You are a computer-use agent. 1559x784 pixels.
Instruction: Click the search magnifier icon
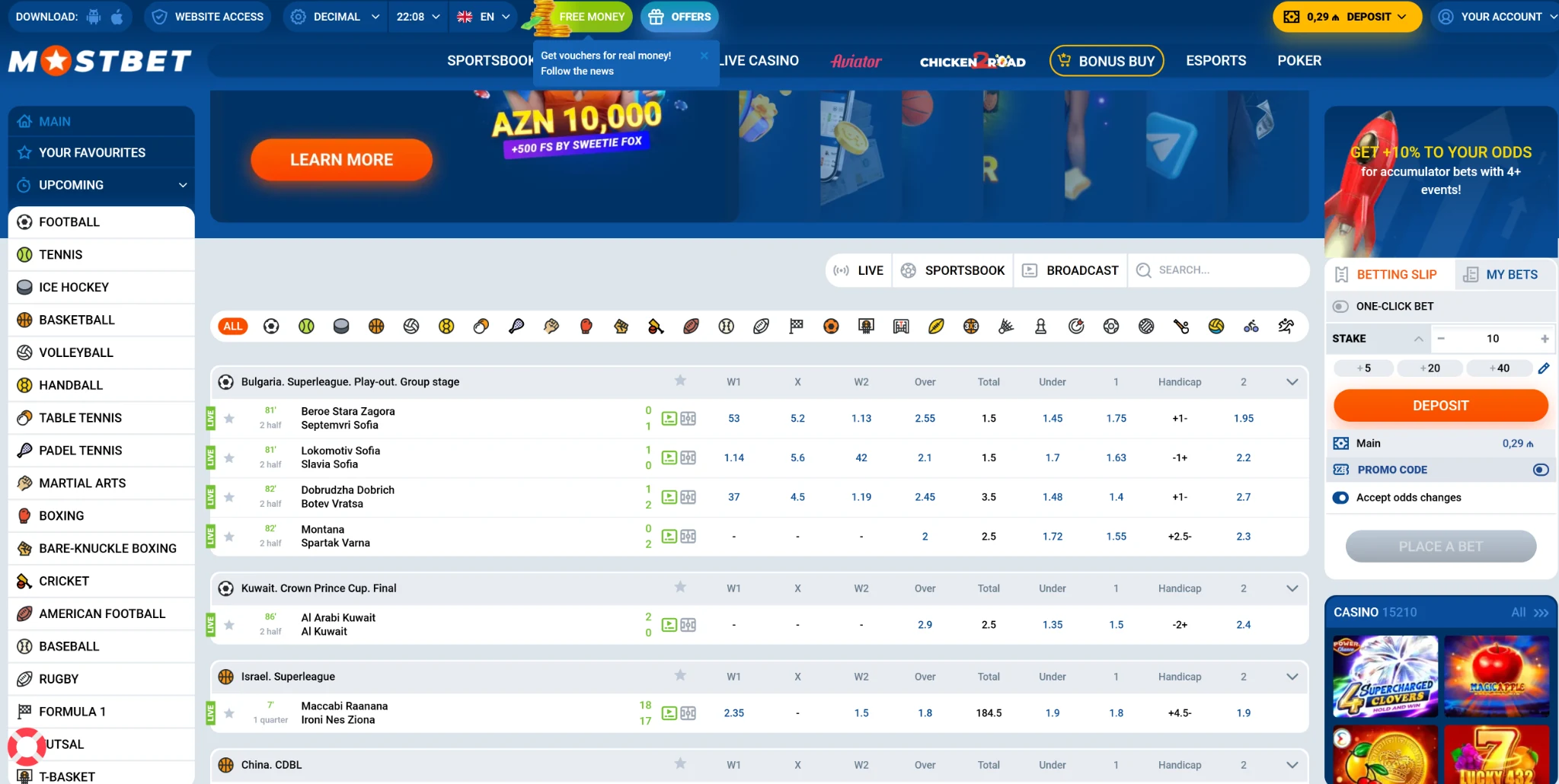(1143, 270)
